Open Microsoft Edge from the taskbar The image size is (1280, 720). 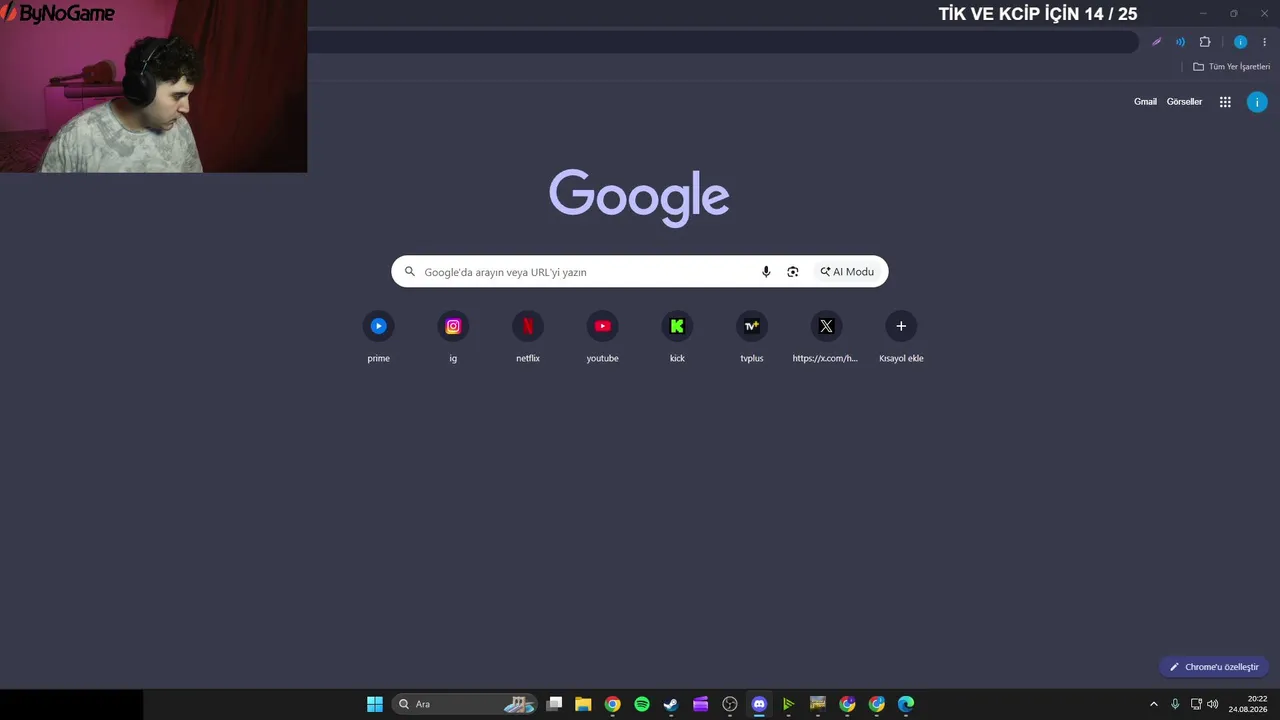pos(906,704)
